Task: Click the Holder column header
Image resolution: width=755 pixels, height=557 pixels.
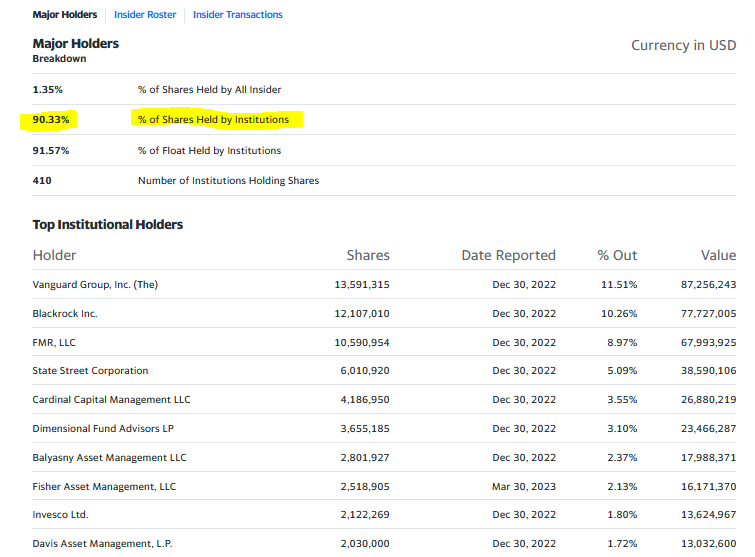Action: pos(54,255)
